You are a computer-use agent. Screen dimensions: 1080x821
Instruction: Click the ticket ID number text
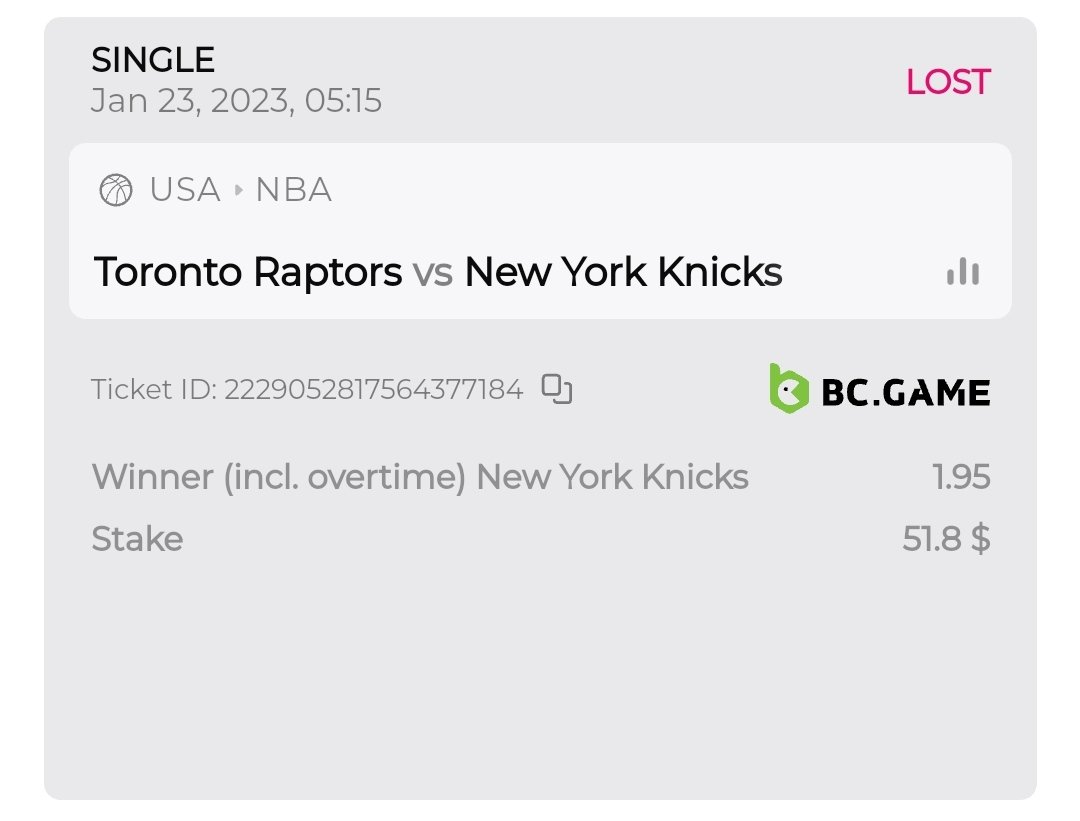pyautogui.click(x=373, y=389)
